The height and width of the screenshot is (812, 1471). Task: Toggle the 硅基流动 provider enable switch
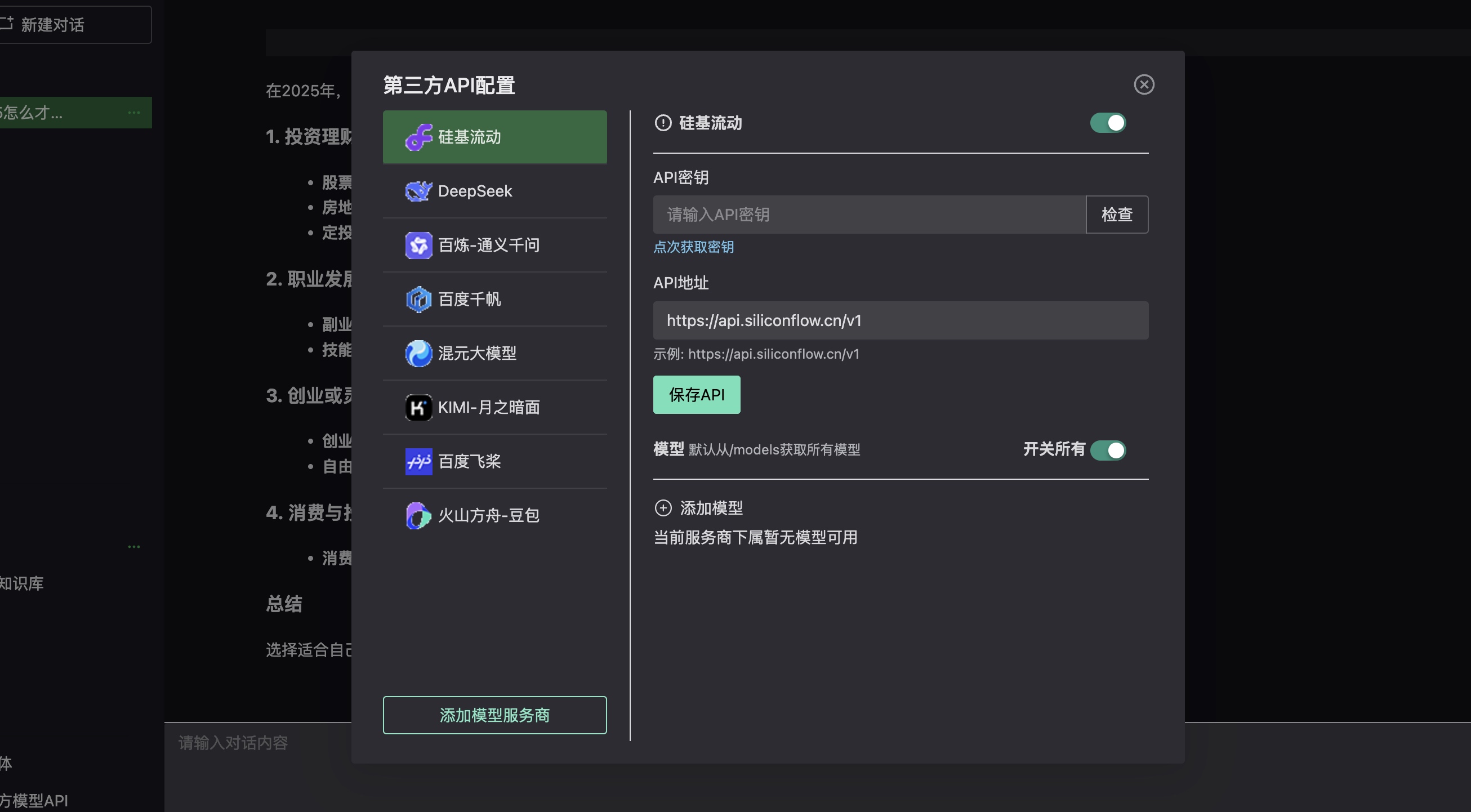(x=1107, y=123)
